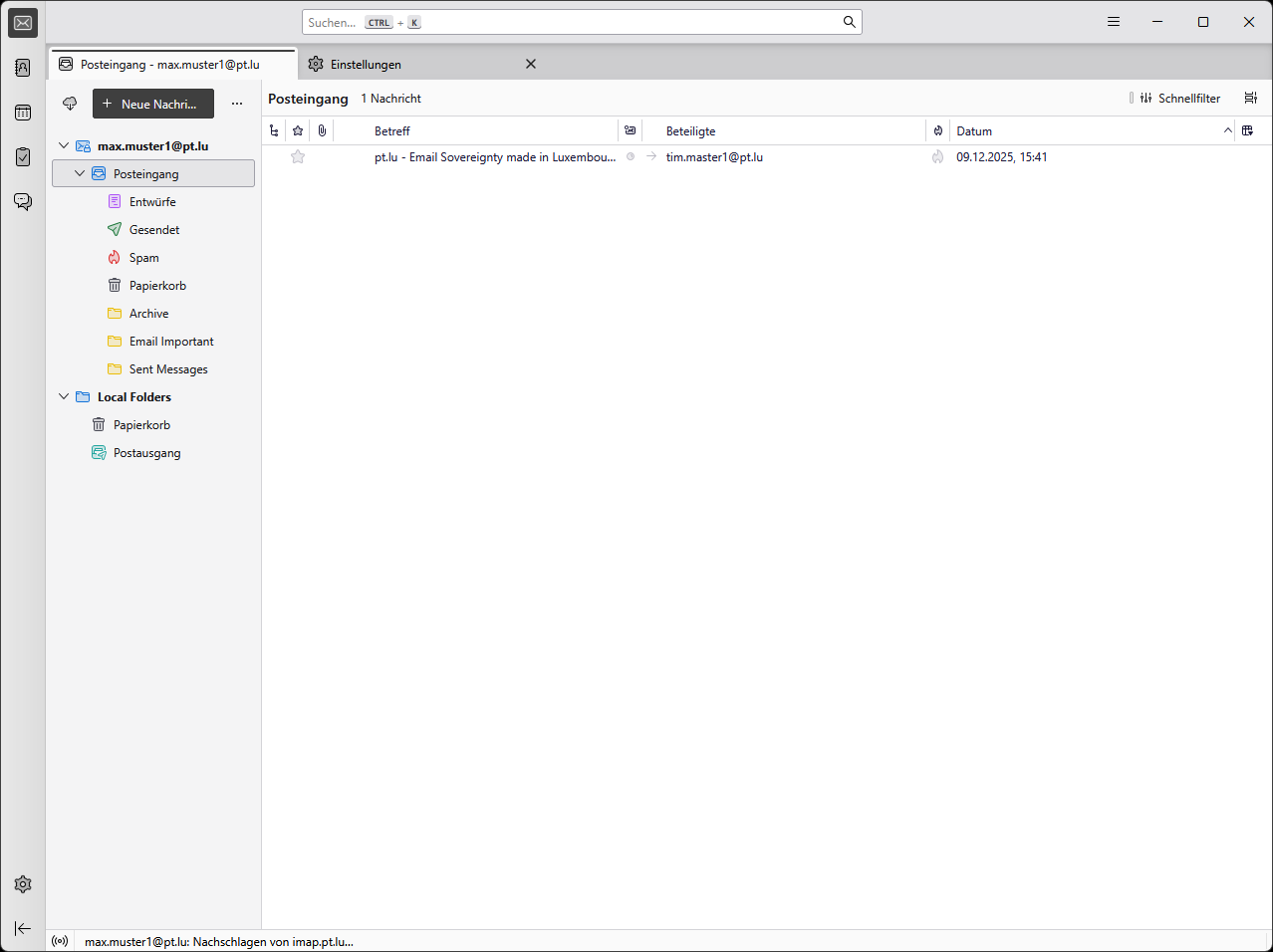Open the Address Book from the sidebar

click(x=23, y=68)
